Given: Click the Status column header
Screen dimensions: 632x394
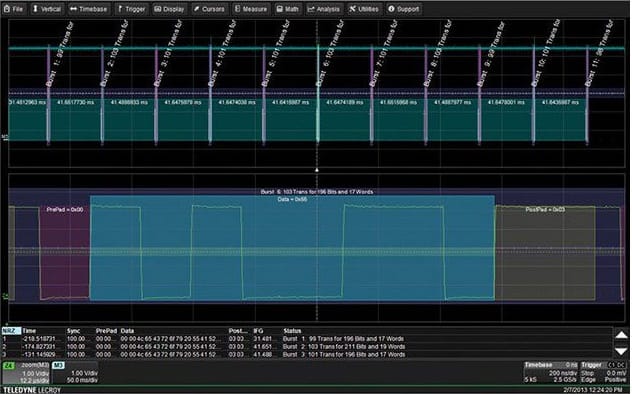Looking at the screenshot, I should 292,331.
